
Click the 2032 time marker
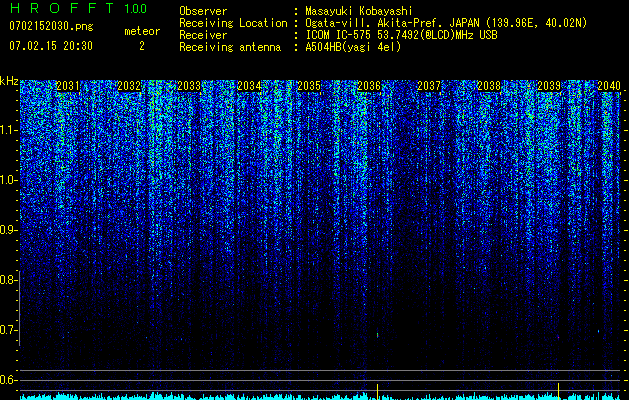[x=129, y=86]
